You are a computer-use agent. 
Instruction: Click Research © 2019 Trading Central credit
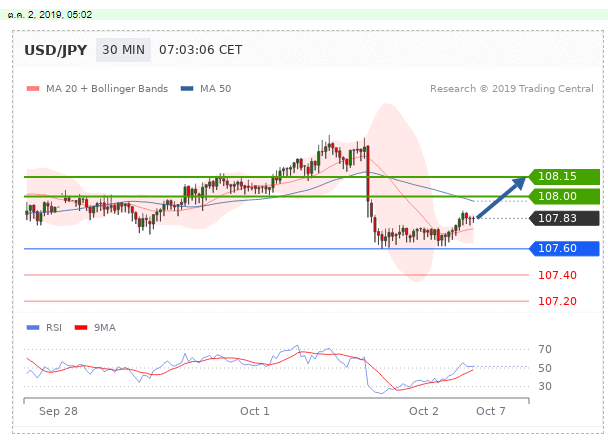coord(512,89)
